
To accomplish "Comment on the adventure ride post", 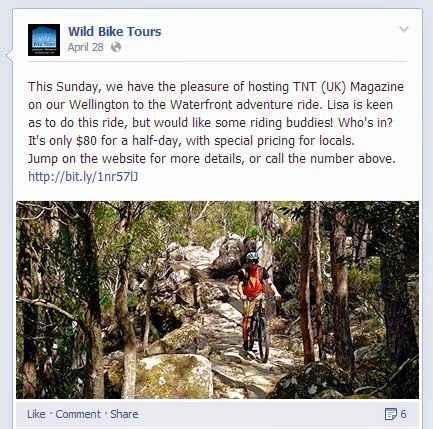I will 78,414.
